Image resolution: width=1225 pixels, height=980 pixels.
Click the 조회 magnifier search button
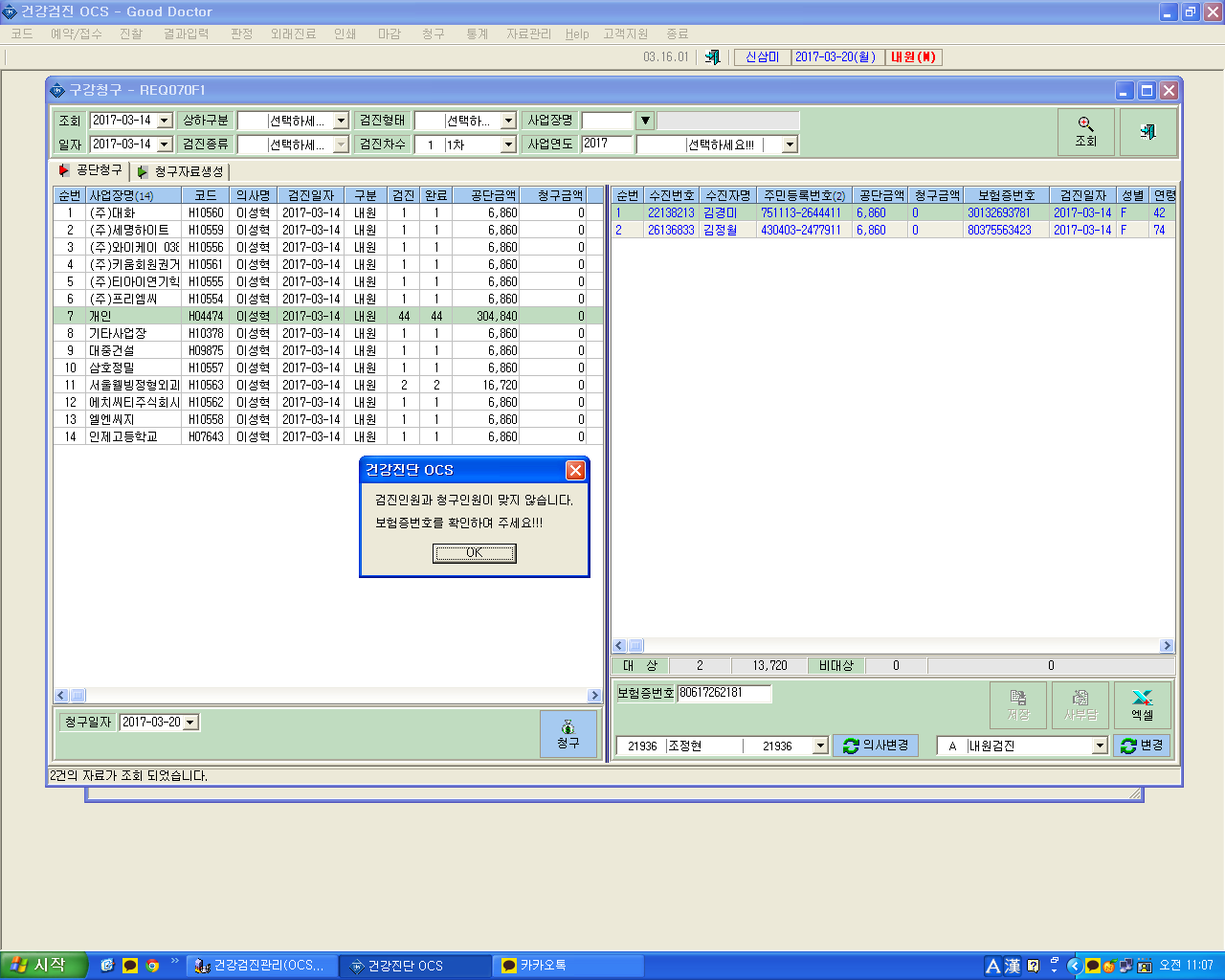pyautogui.click(x=1085, y=132)
